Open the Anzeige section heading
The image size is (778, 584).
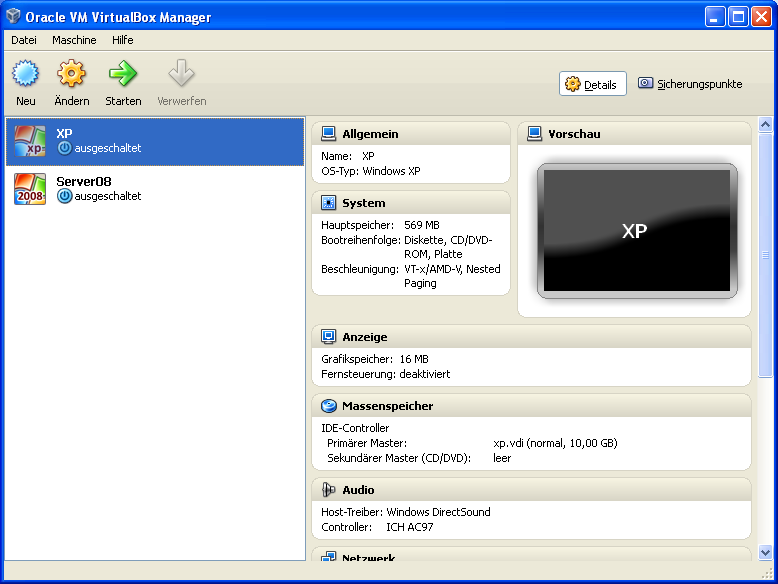click(365, 337)
